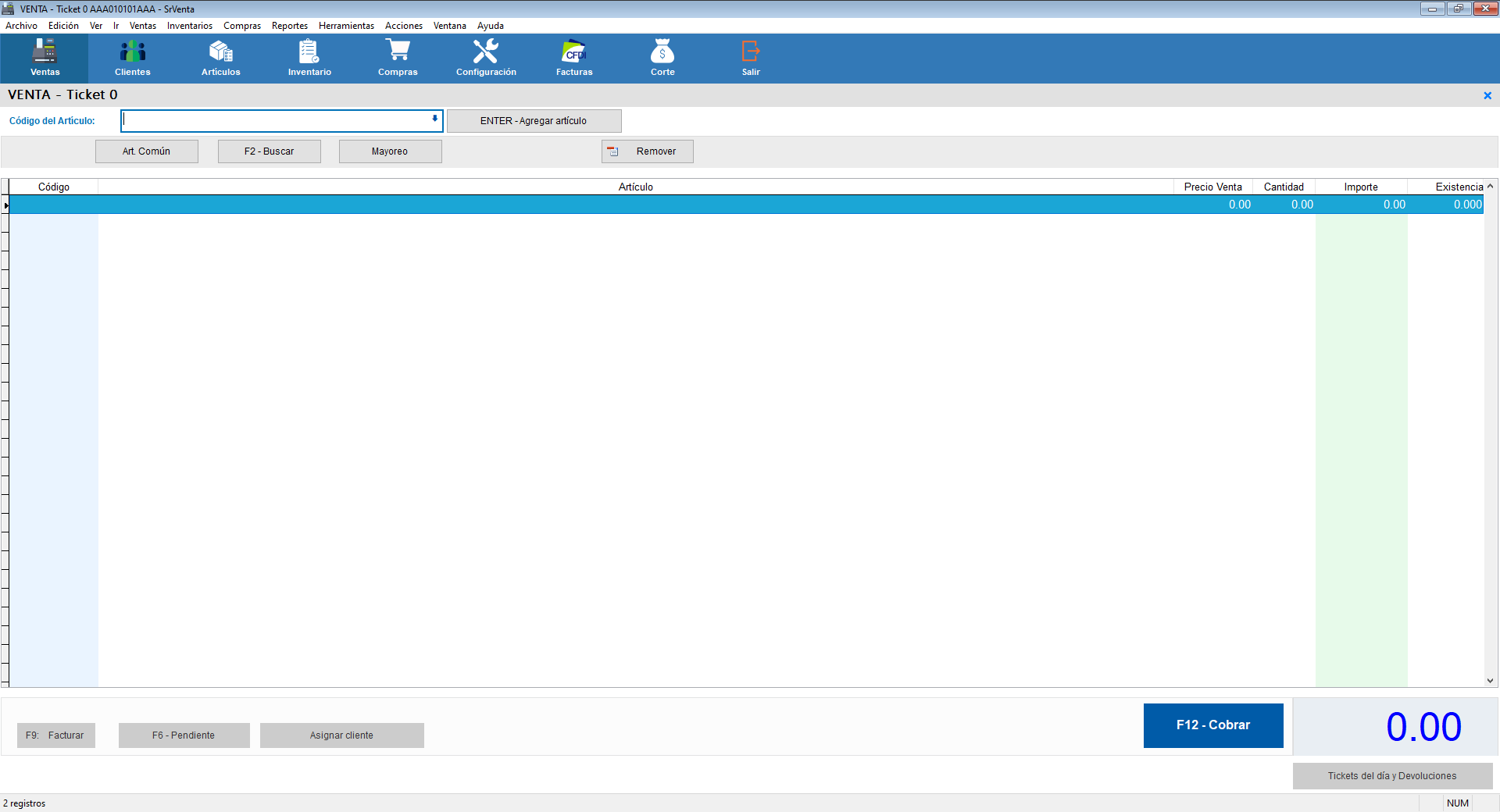Open the Edición menu
1500x812 pixels.
(63, 26)
